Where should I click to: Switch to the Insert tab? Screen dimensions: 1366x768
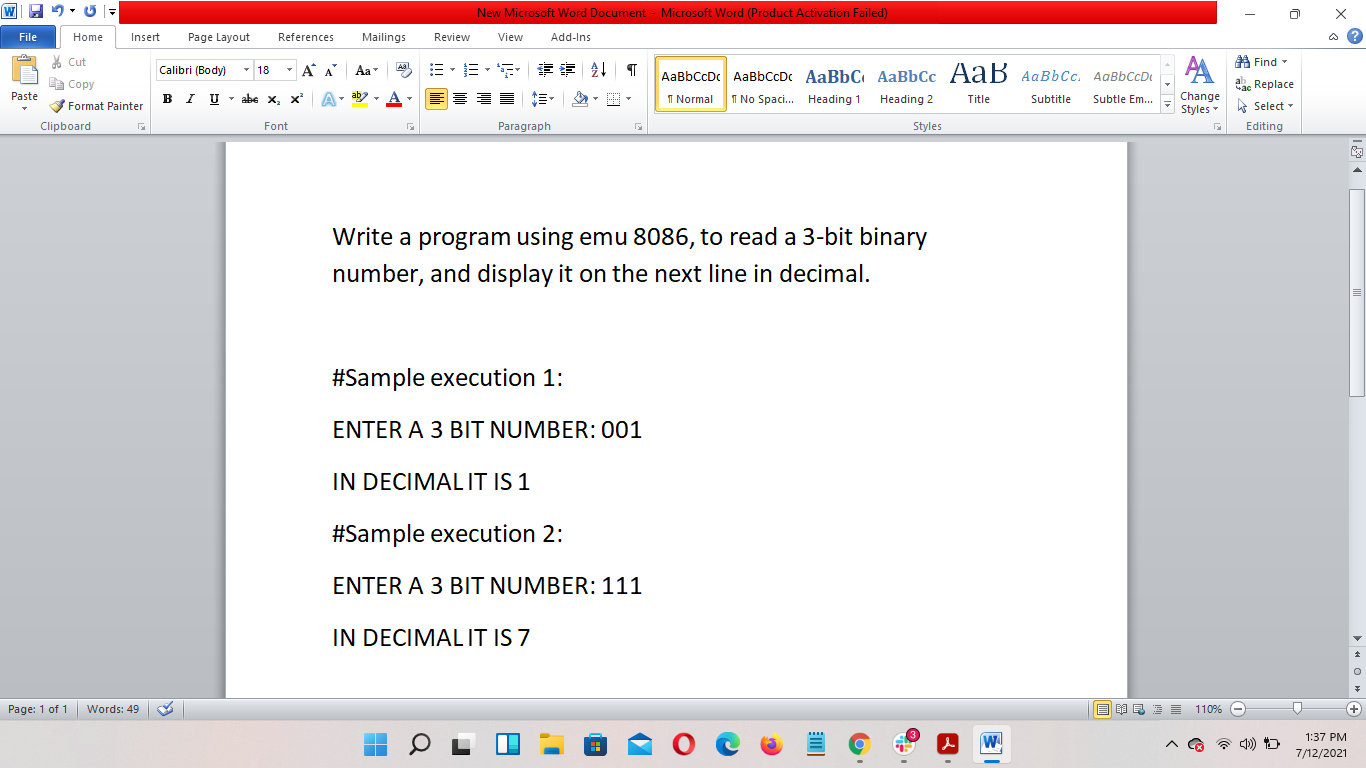tap(145, 37)
